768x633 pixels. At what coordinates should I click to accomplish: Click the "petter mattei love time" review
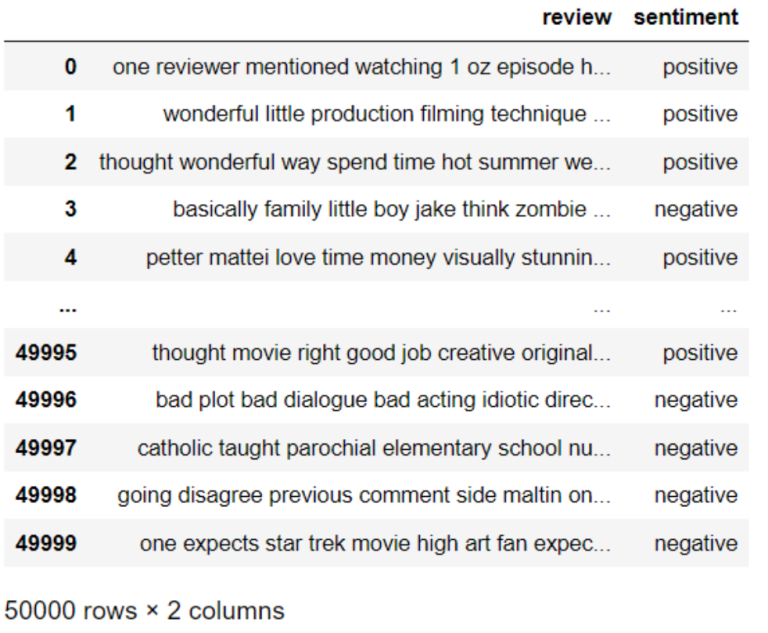pos(378,258)
